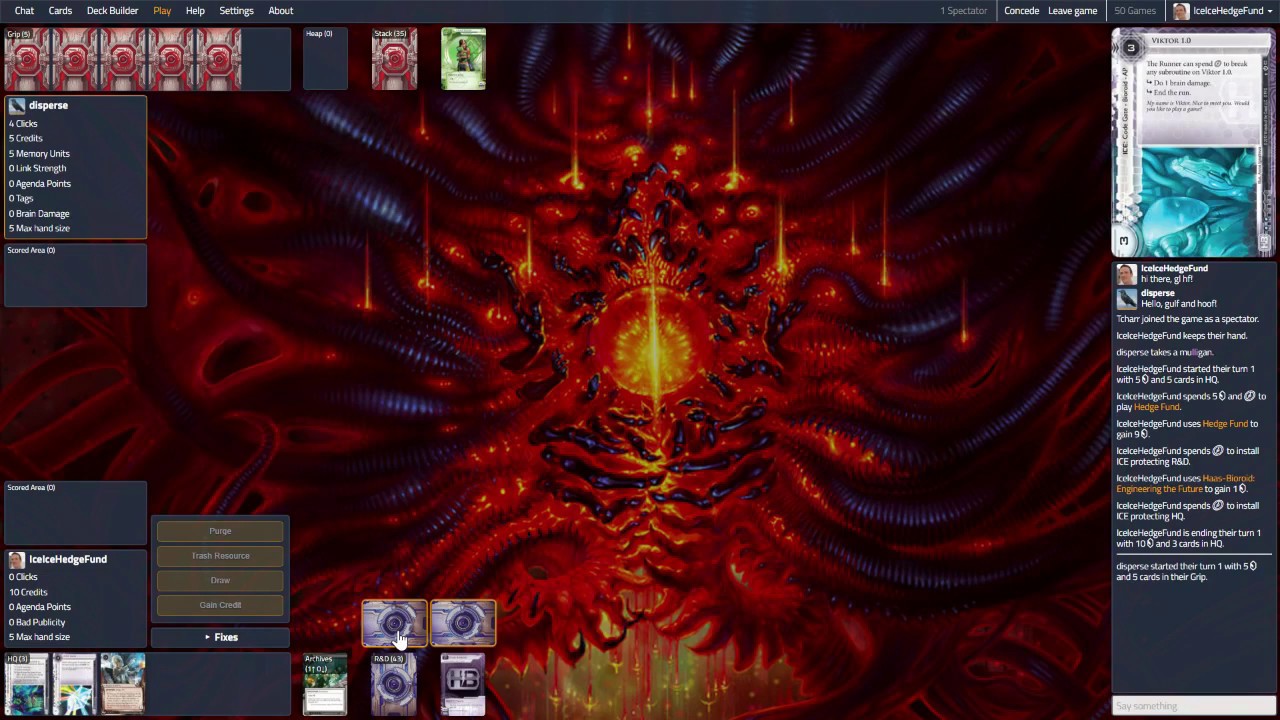
Task: Click Leave game
Action: 1072,11
